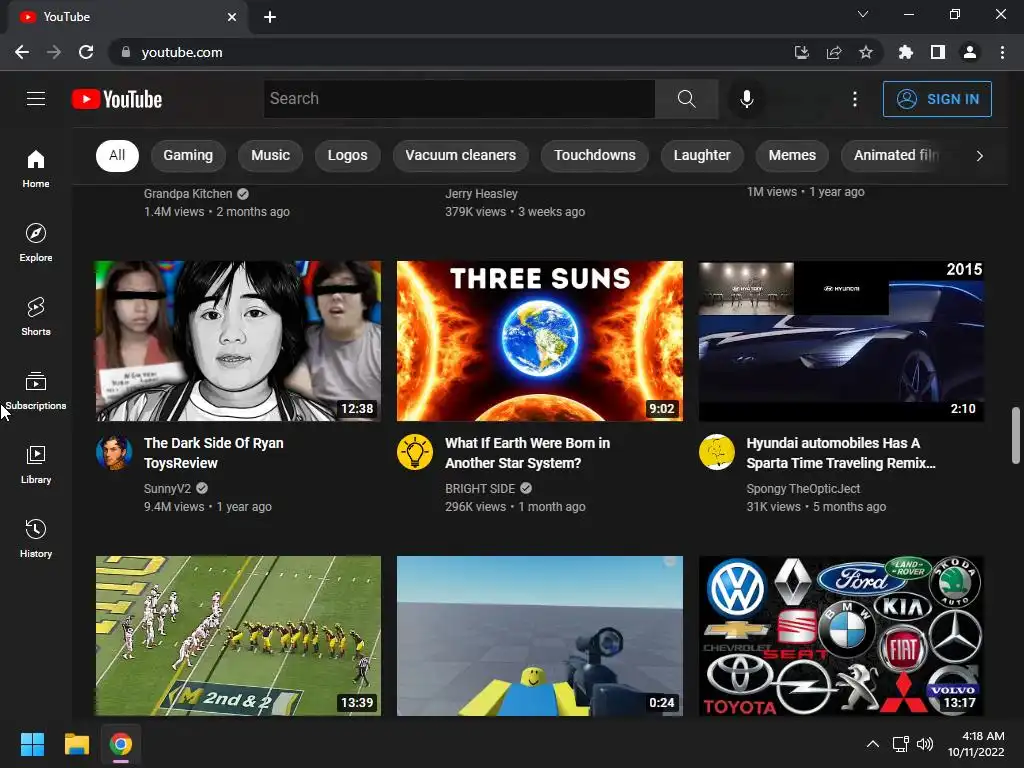Play the football game thumbnail
1024x768 pixels.
tap(238, 636)
